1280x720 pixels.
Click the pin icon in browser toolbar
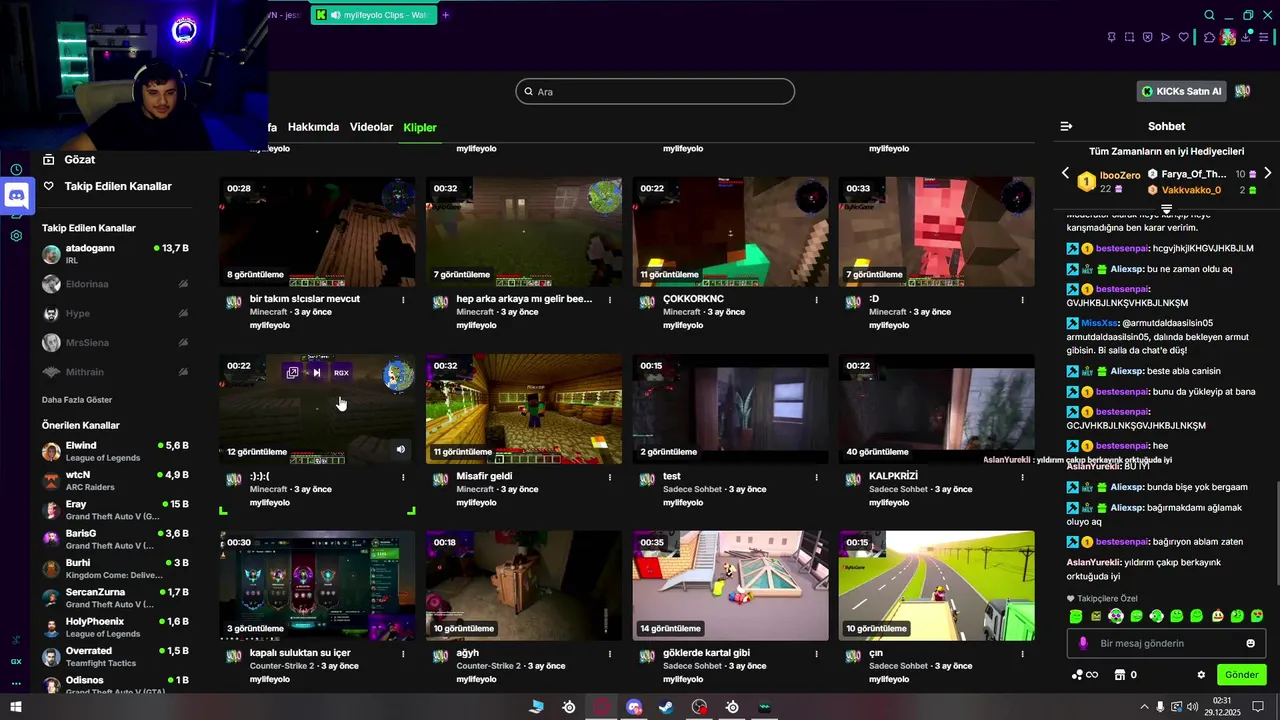1111,37
